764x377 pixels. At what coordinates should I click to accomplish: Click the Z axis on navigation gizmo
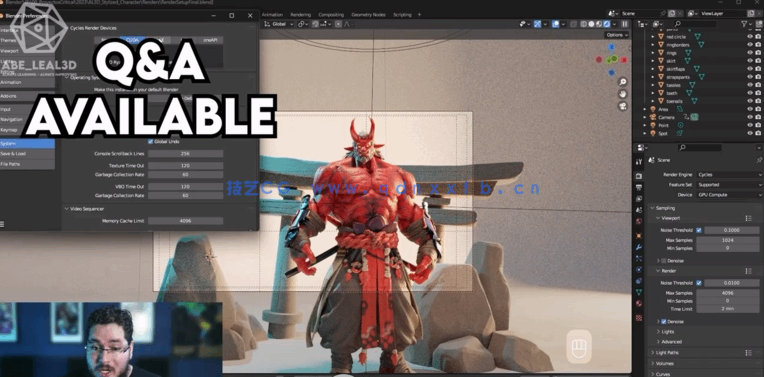(x=611, y=47)
